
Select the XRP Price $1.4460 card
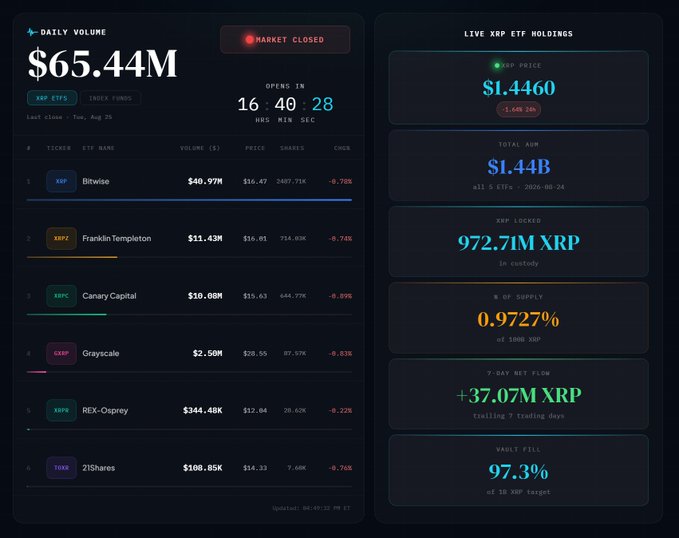518,88
